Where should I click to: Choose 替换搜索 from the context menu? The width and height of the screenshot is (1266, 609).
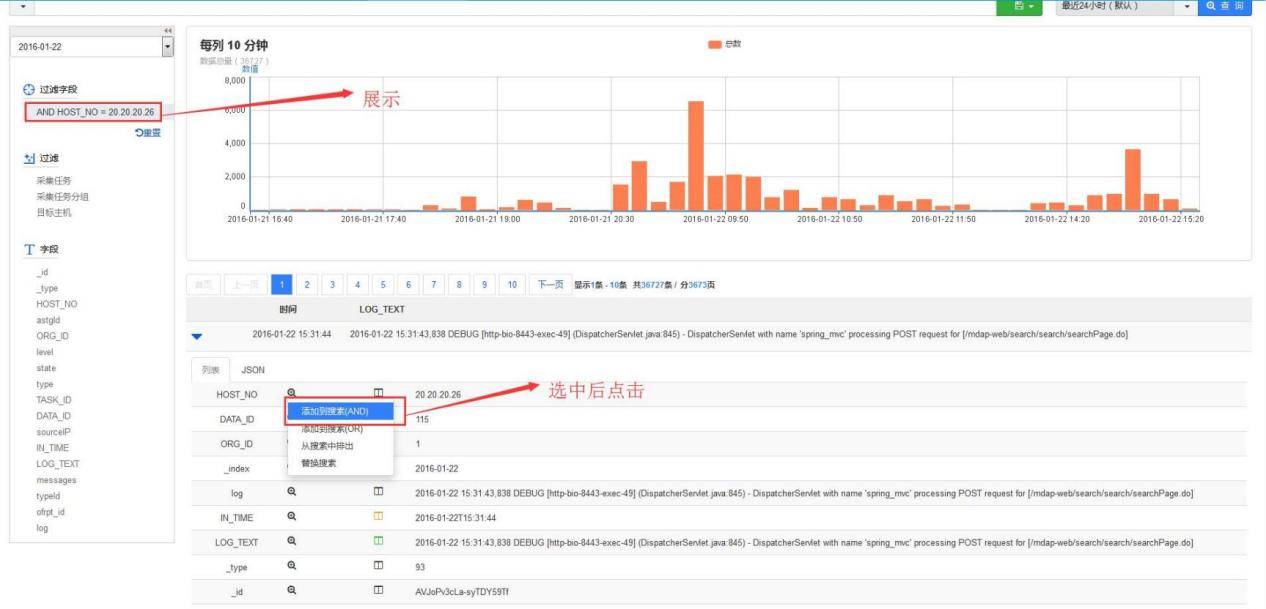click(319, 463)
